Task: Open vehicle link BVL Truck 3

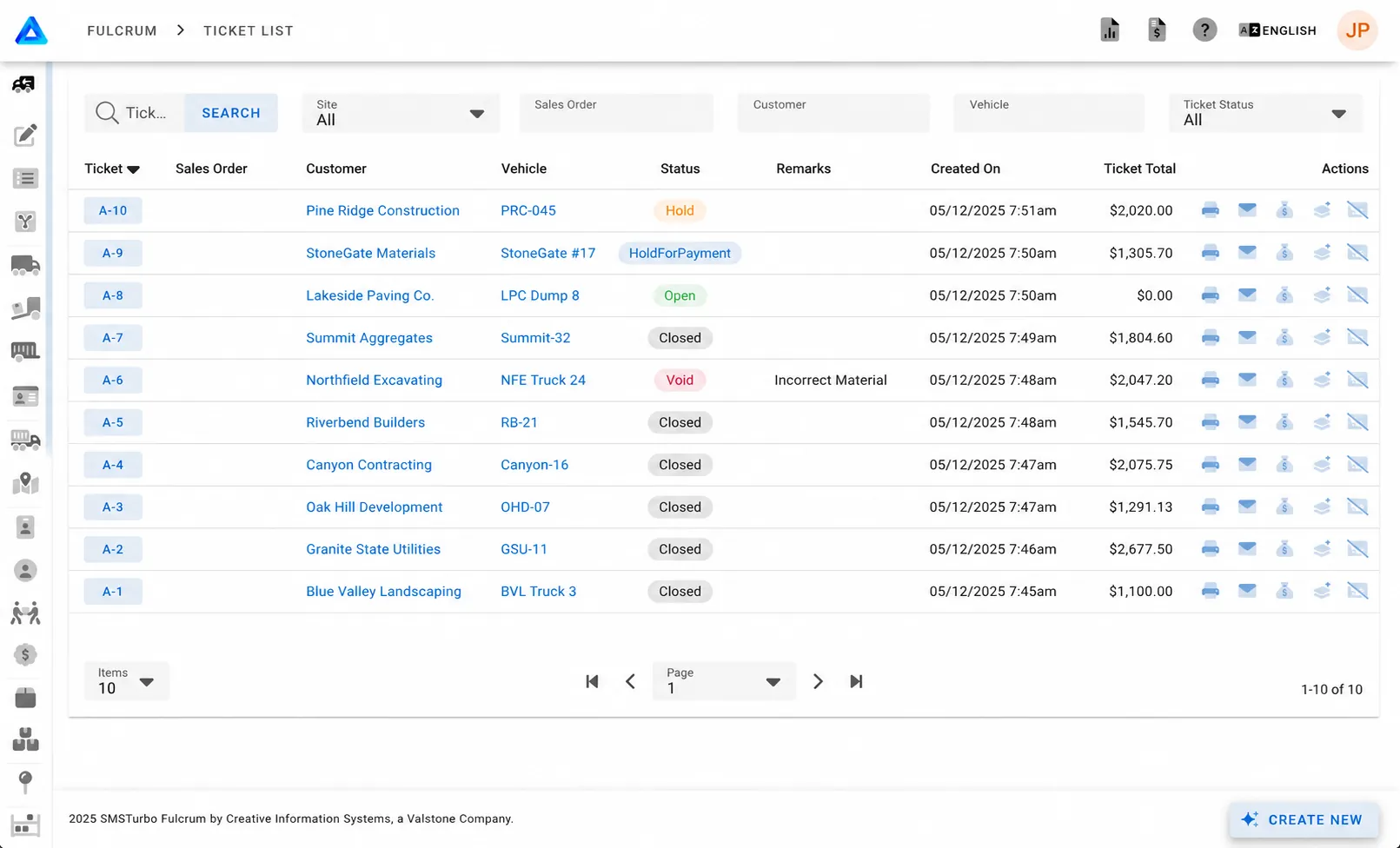Action: pos(538,591)
